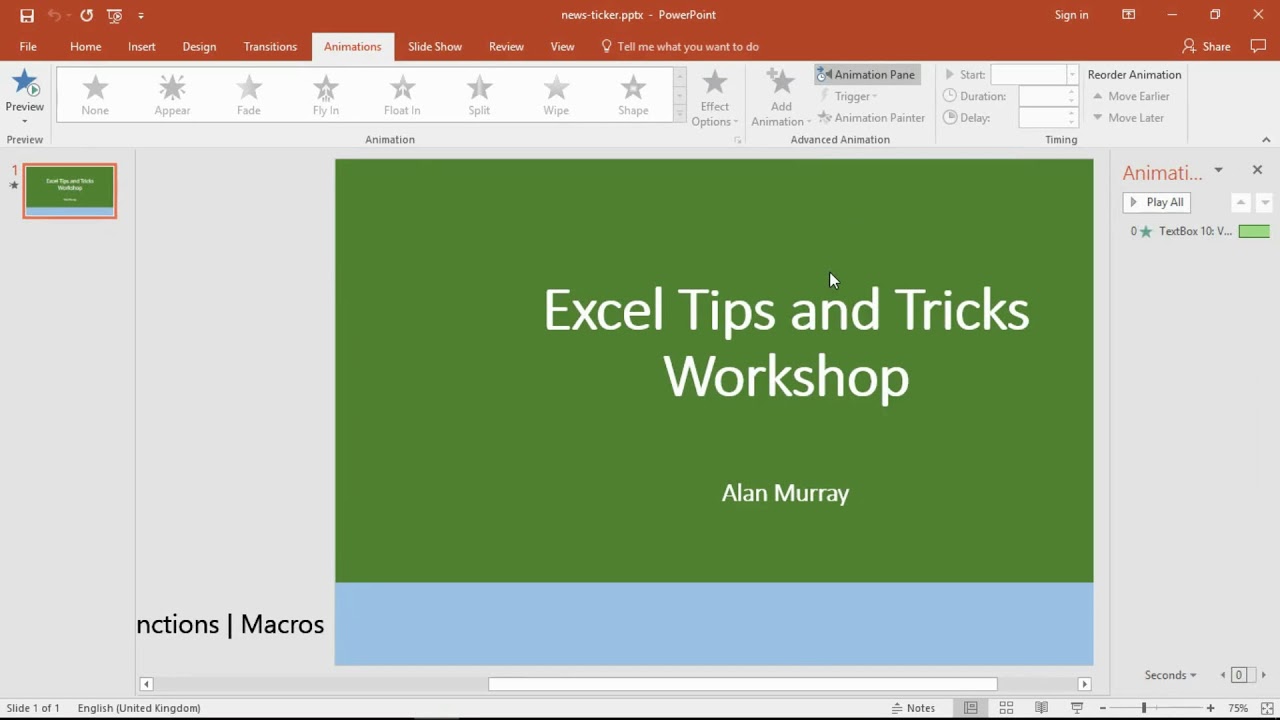Image resolution: width=1280 pixels, height=720 pixels.
Task: Click the zoom slider handle
Action: tap(1144, 708)
